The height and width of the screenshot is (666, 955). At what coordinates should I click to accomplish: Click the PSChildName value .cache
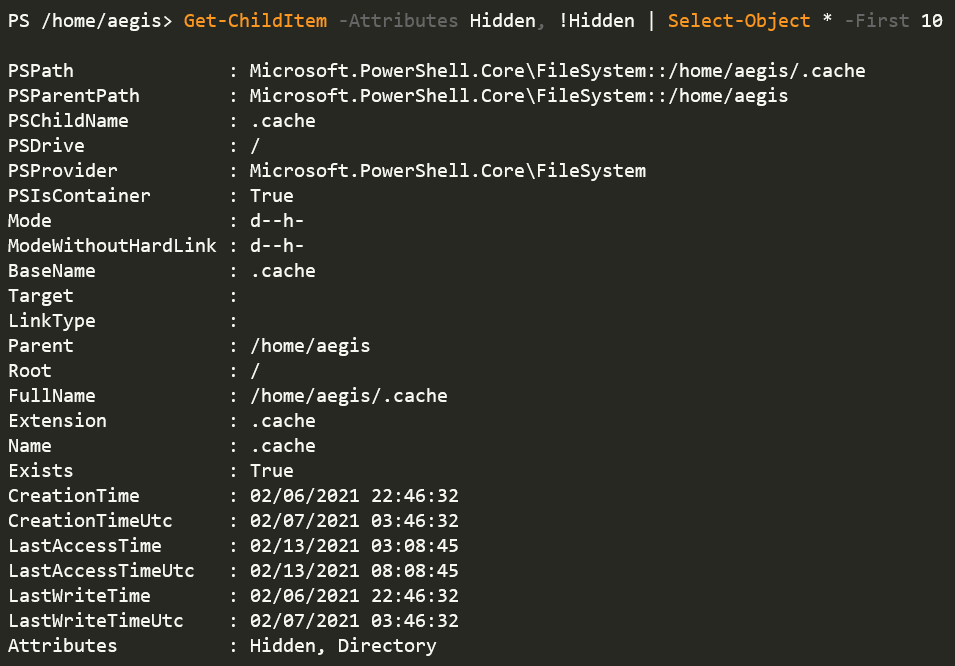tap(283, 121)
